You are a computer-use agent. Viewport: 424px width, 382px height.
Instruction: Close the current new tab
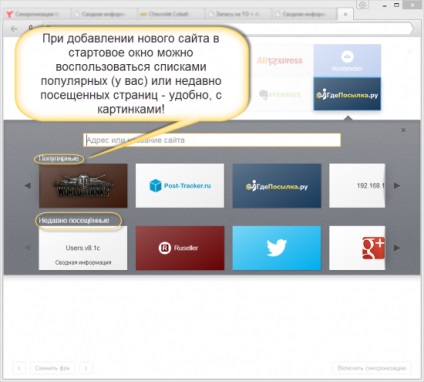pos(345,14)
